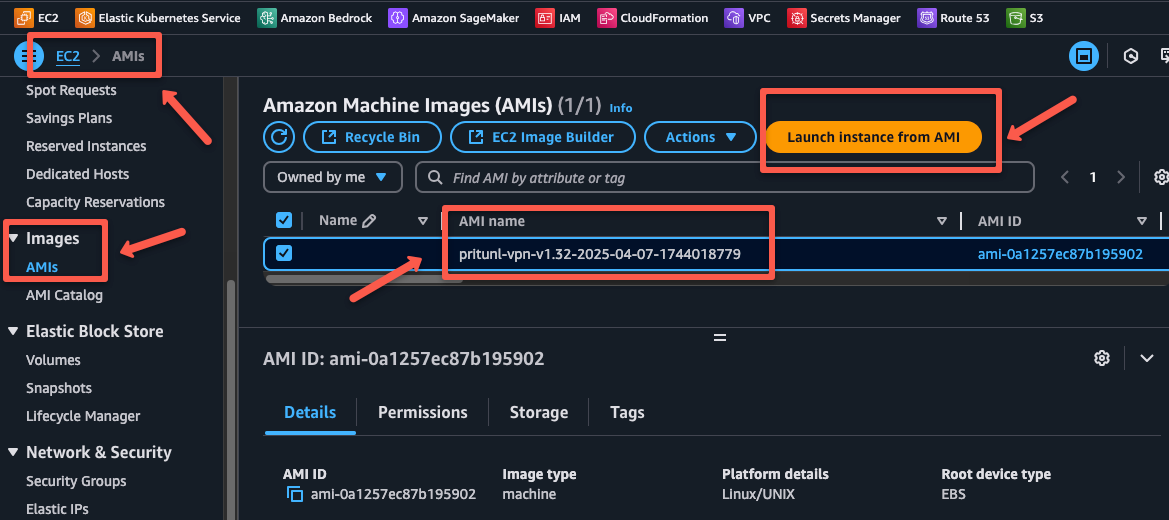Screen dimensions: 1169x520
Task: Open CloudFormation shortcut
Action: 652,17
